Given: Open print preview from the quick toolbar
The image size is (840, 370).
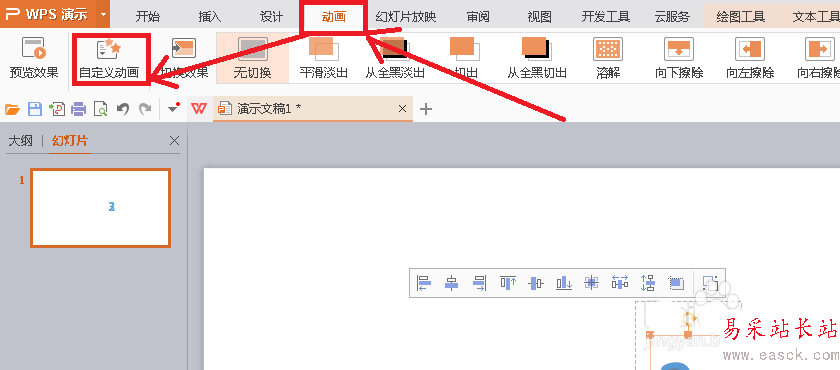Looking at the screenshot, I should pos(101,109).
